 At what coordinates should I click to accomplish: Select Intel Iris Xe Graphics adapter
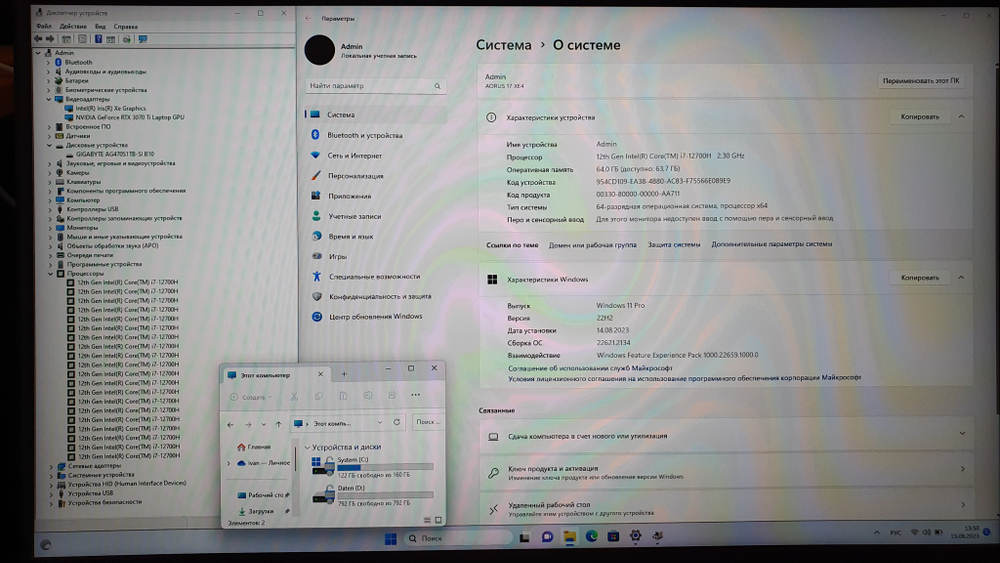tap(110, 108)
